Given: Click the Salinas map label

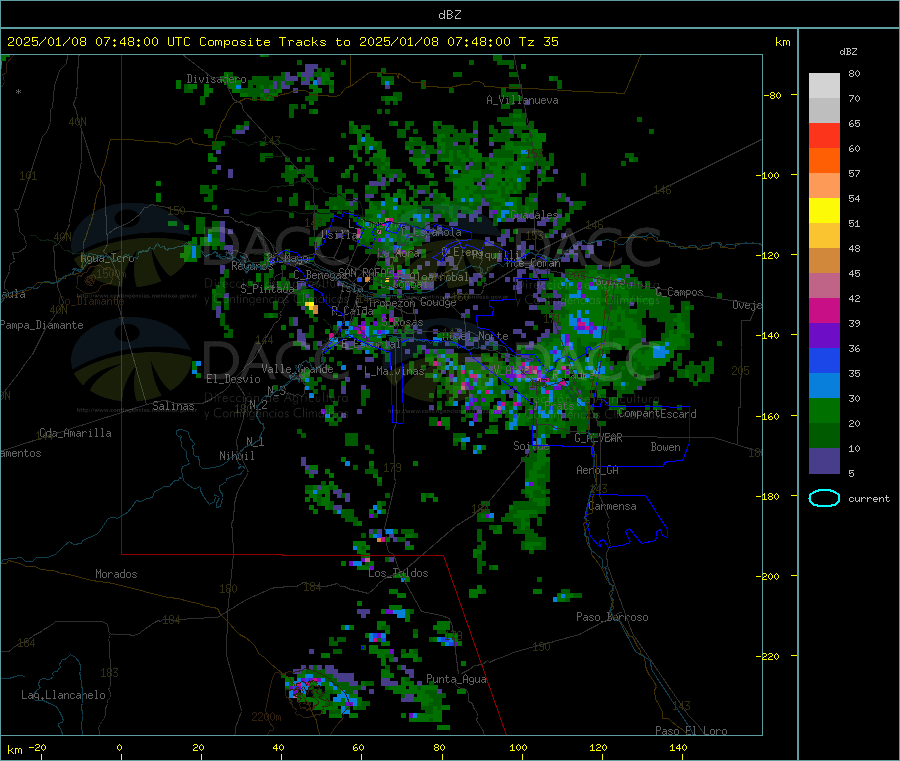Looking at the screenshot, I should [173, 406].
